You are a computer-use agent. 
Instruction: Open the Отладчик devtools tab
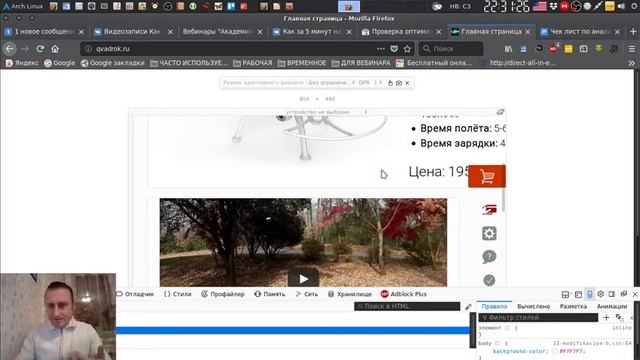[136, 294]
